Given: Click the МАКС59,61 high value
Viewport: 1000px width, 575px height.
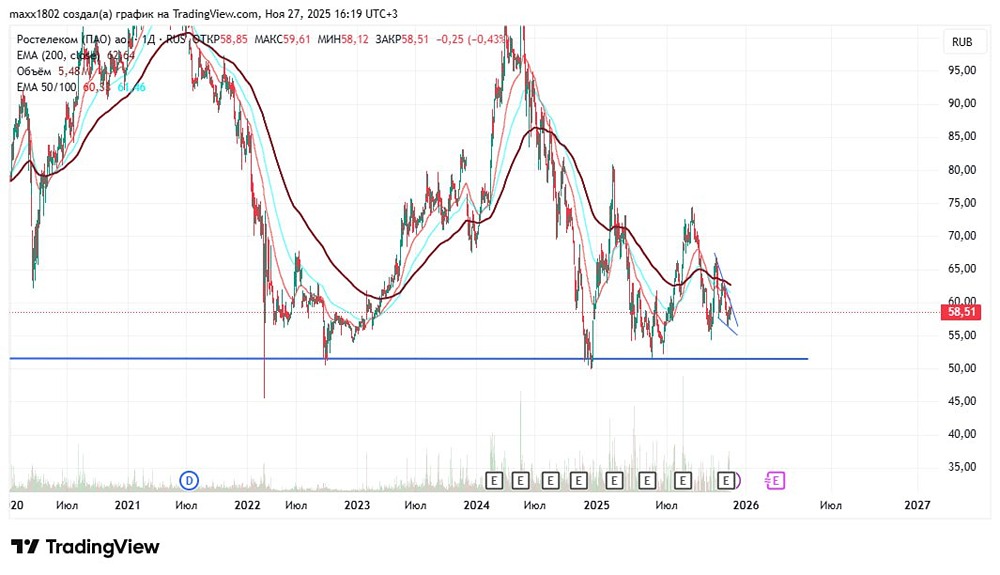Looking at the screenshot, I should click(x=283, y=40).
